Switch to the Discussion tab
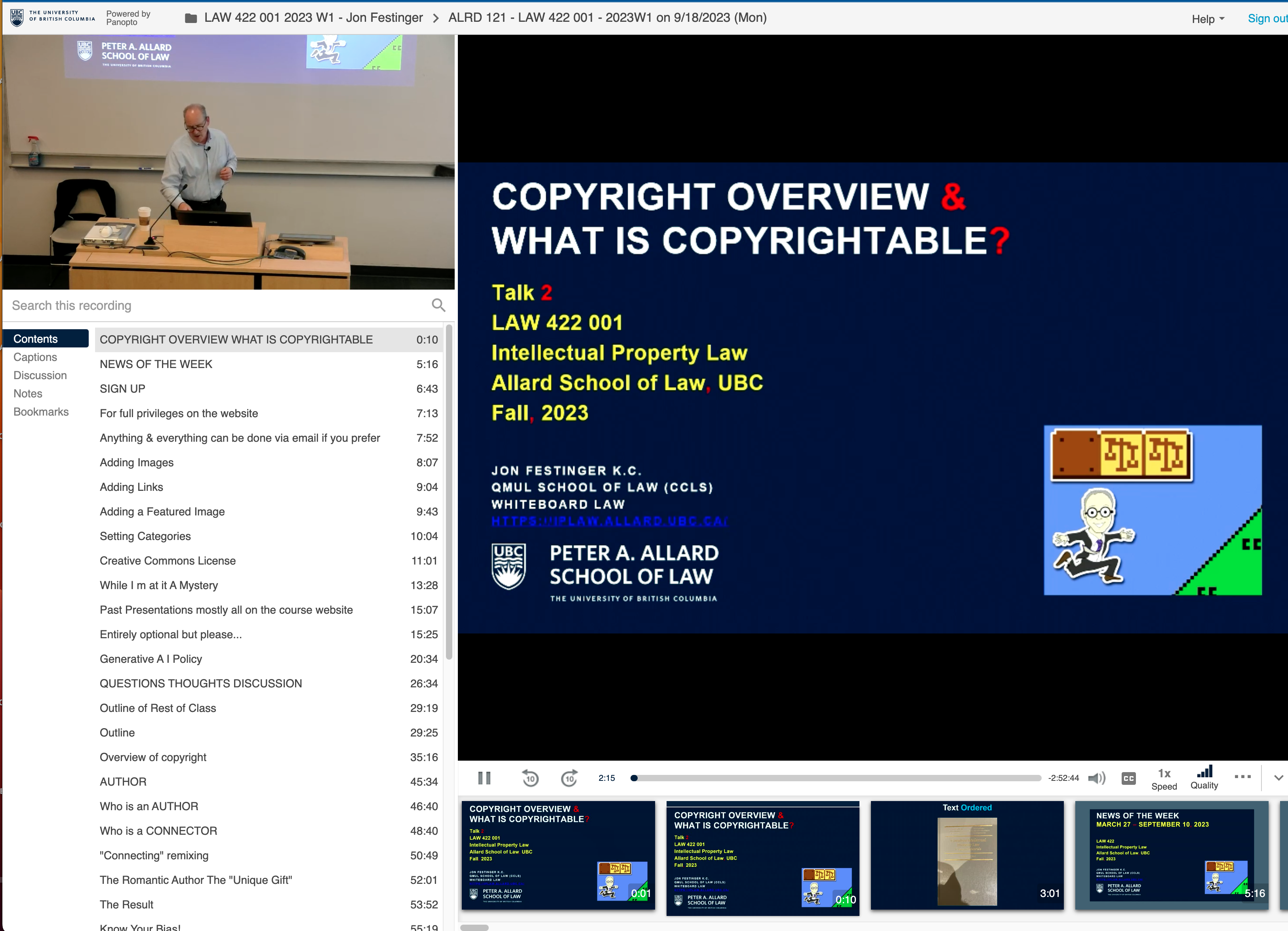 40,375
